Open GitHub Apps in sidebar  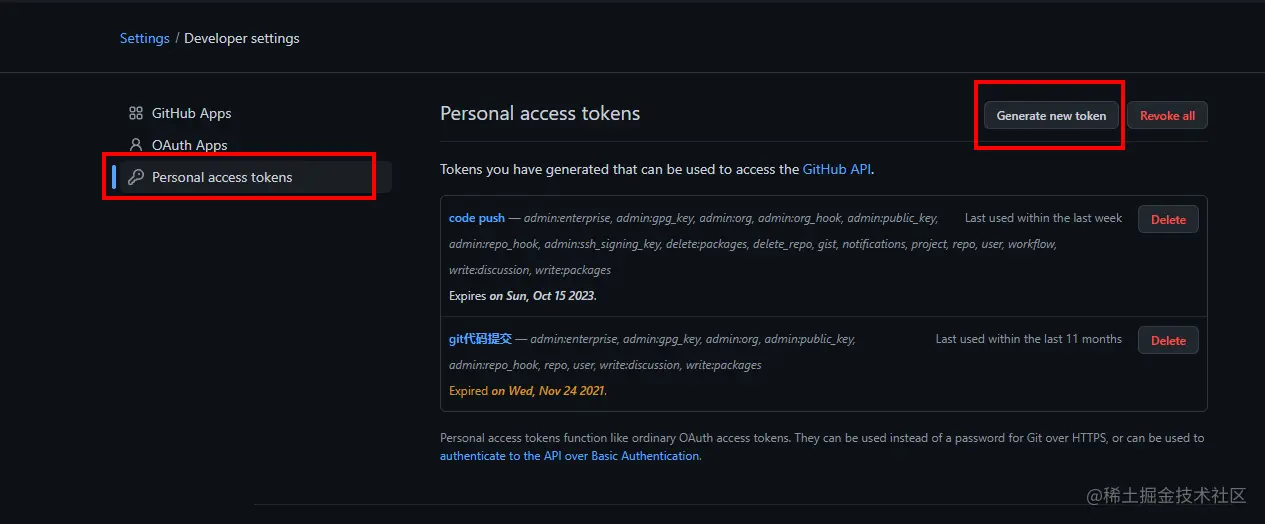pyautogui.click(x=191, y=114)
